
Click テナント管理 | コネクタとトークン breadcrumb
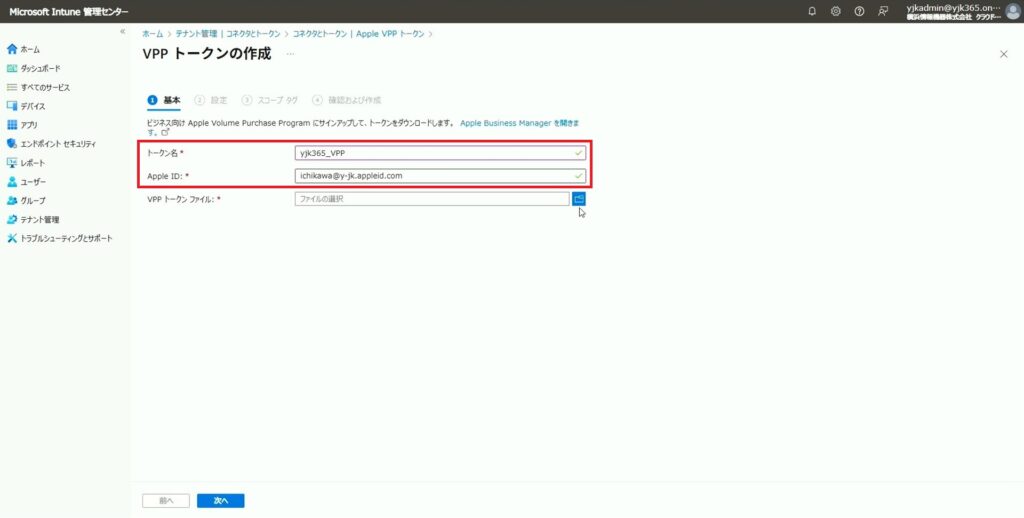[x=228, y=33]
